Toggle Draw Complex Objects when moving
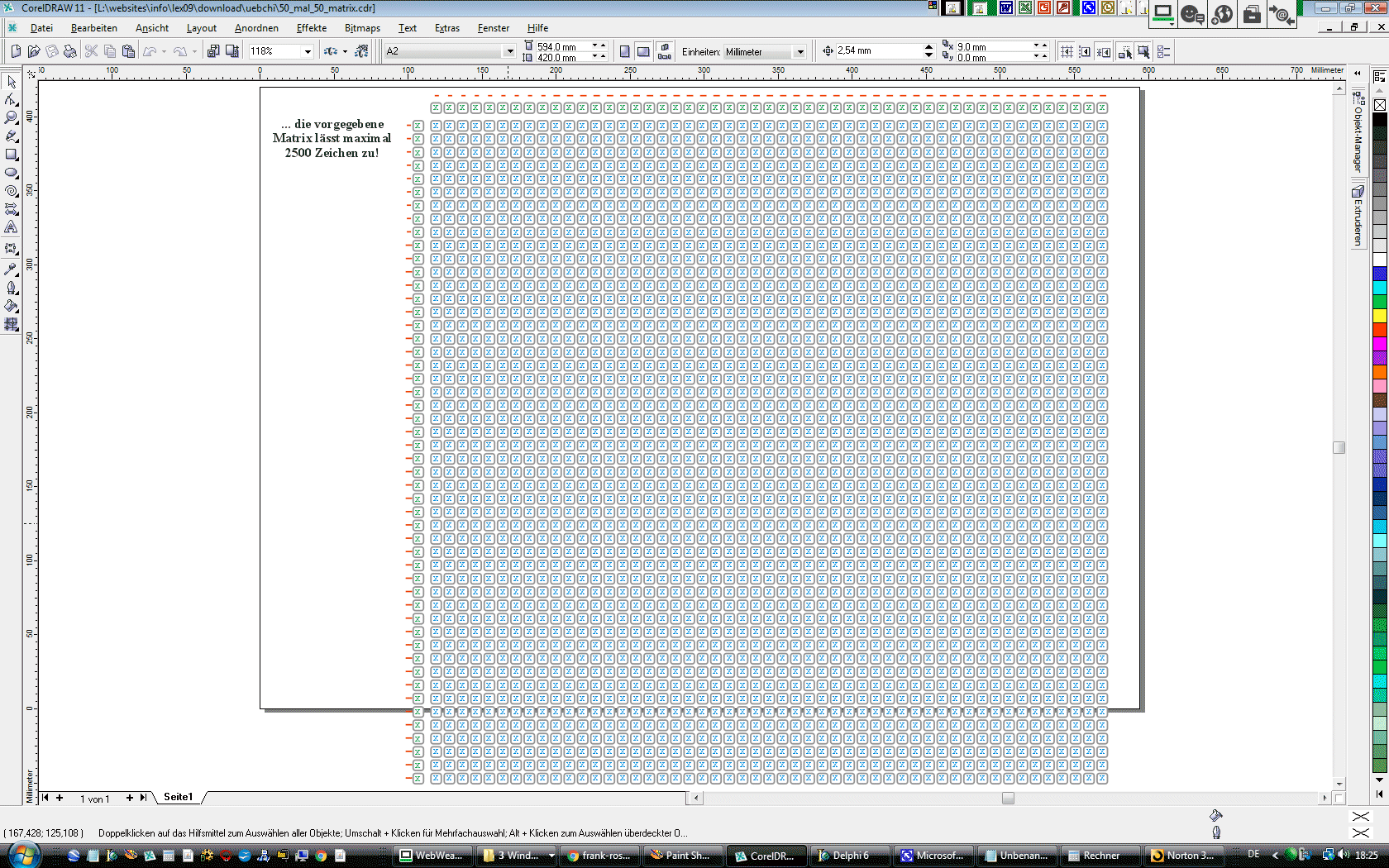The image size is (1389, 868). 1124,52
